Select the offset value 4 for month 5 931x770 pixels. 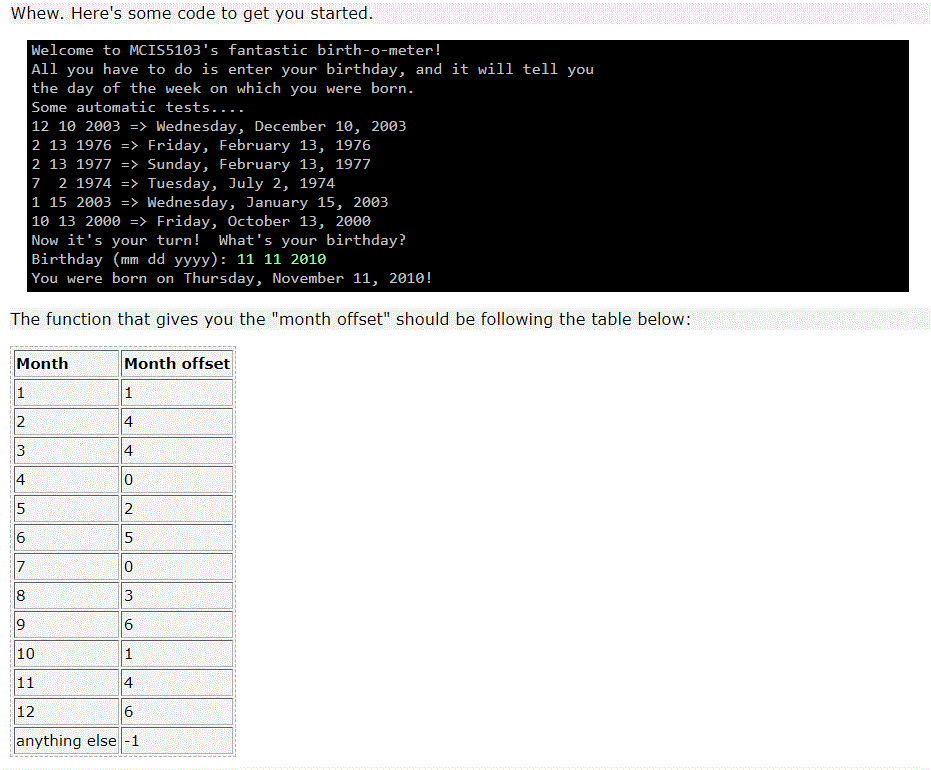point(177,508)
